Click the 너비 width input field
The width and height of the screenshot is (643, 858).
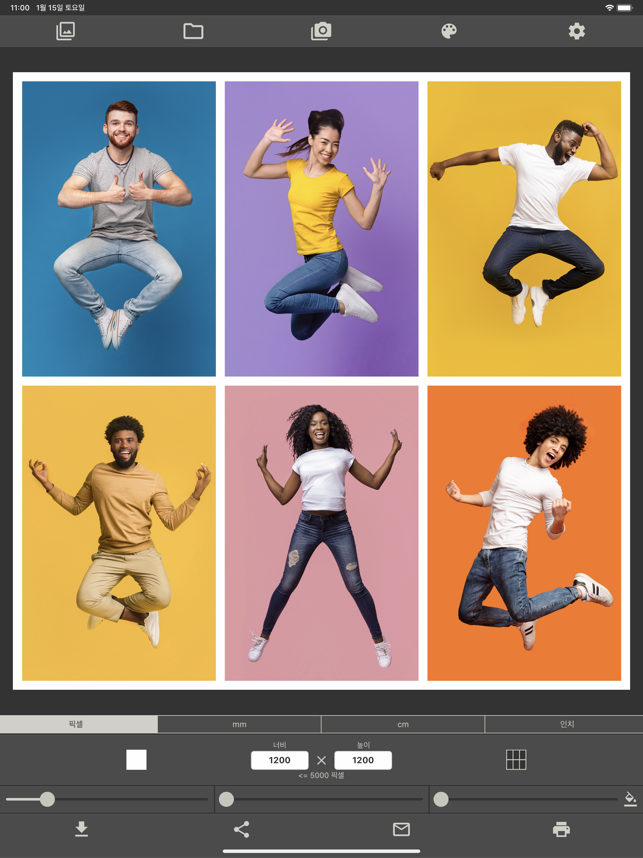[280, 760]
